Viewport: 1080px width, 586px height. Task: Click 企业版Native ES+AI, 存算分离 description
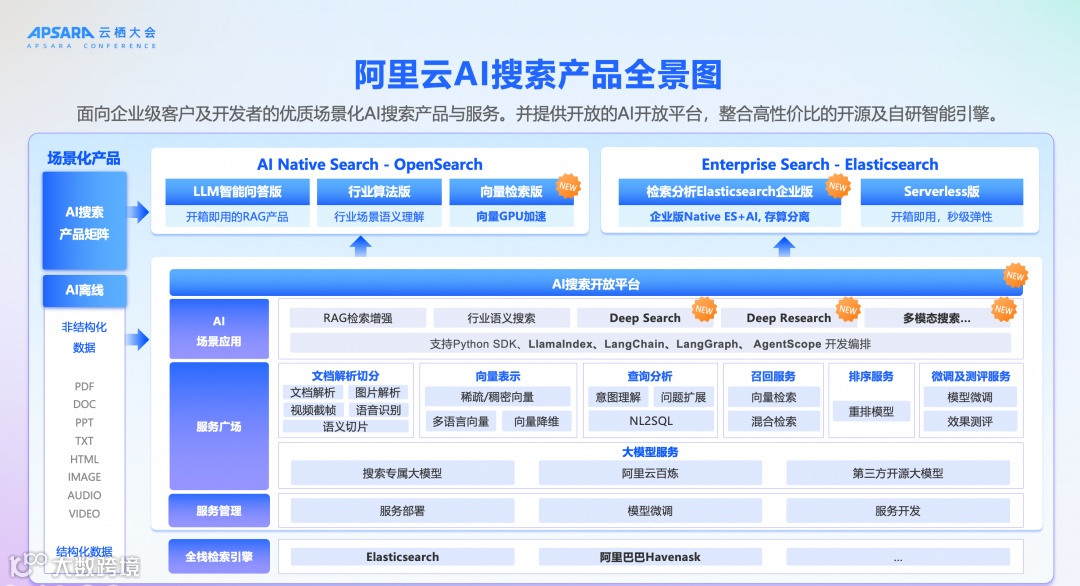pos(729,216)
